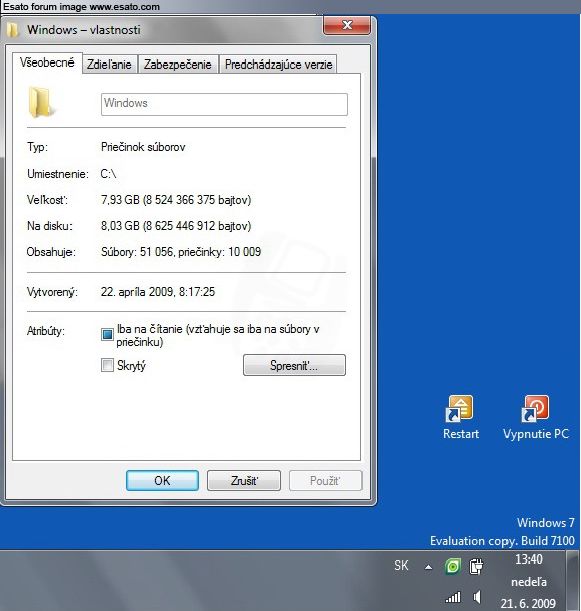Click the 'nedeľa' day label on taskbar
The width and height of the screenshot is (581, 611).
[x=529, y=582]
